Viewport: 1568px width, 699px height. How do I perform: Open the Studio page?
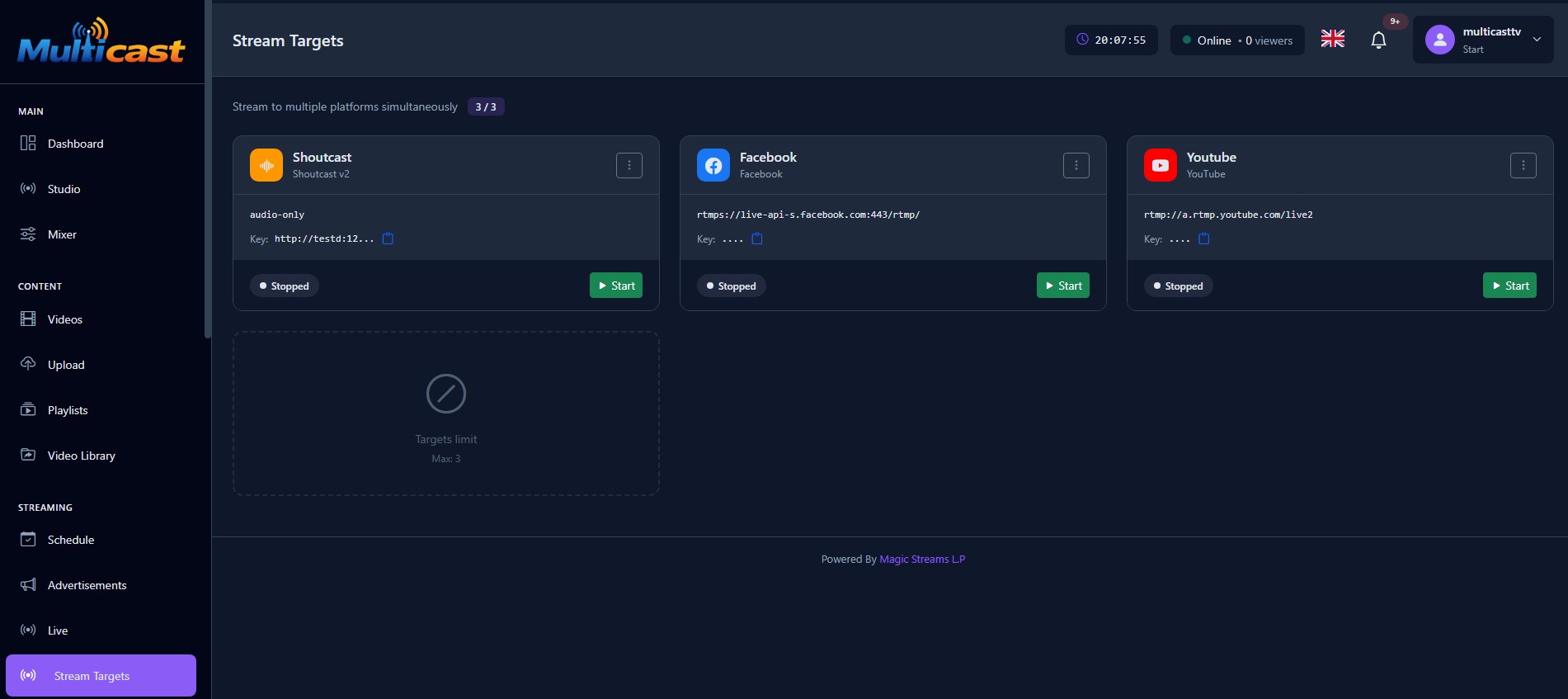(101, 189)
